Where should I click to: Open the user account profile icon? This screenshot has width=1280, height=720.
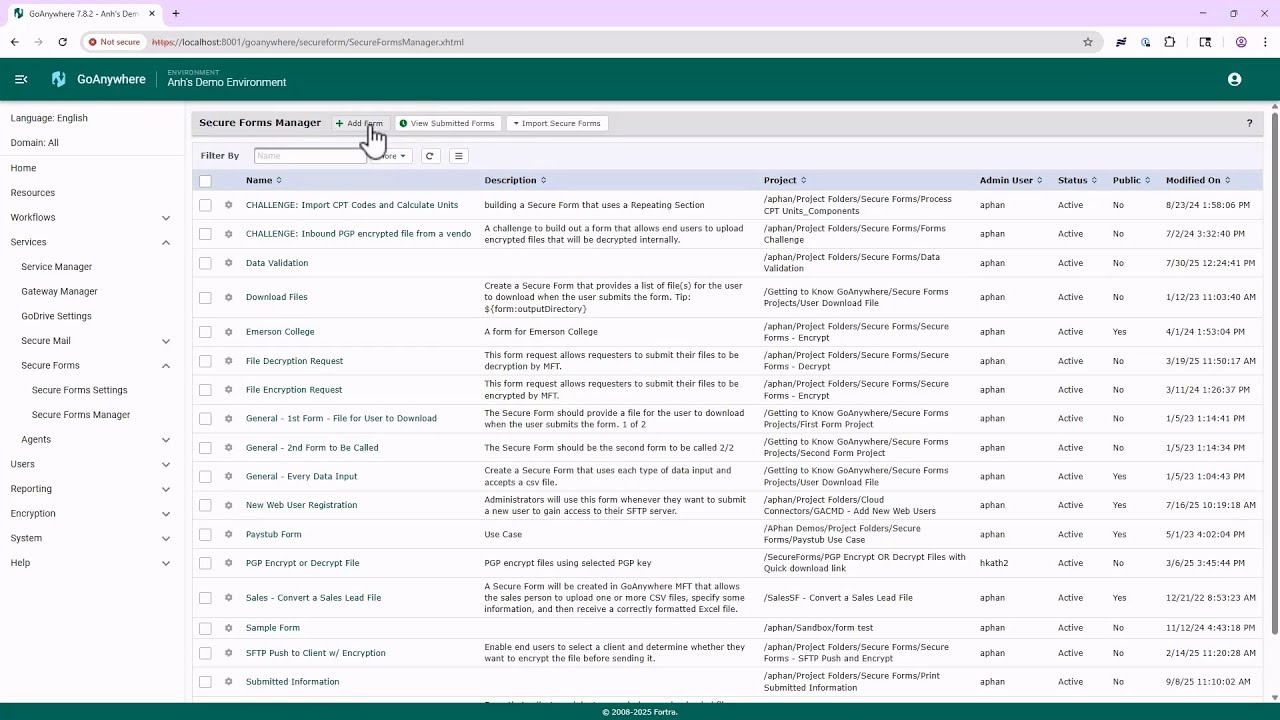tap(1234, 80)
